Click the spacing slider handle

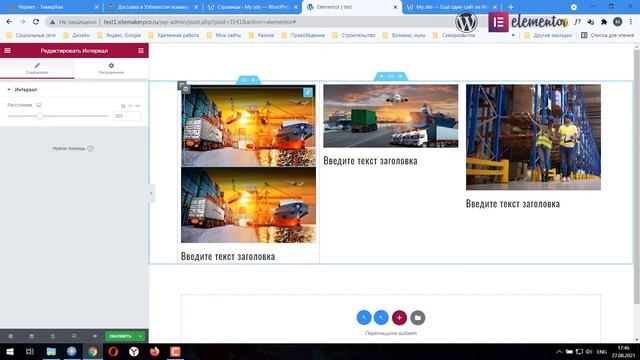point(40,116)
